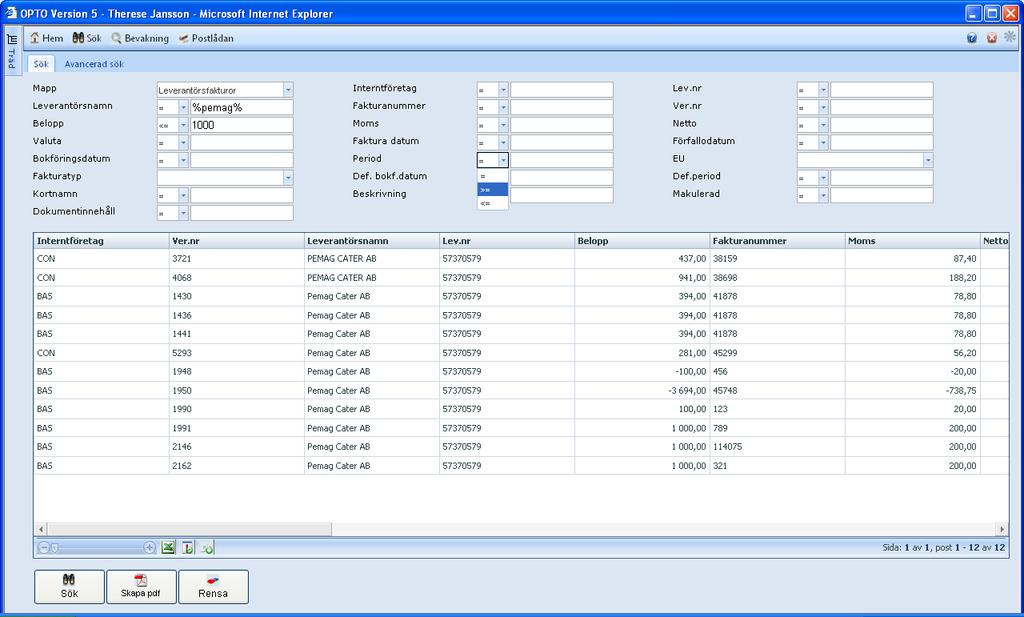Viewport: 1024px width, 617px height.
Task: Open Postlådan in the top toolbar
Action: coord(206,38)
